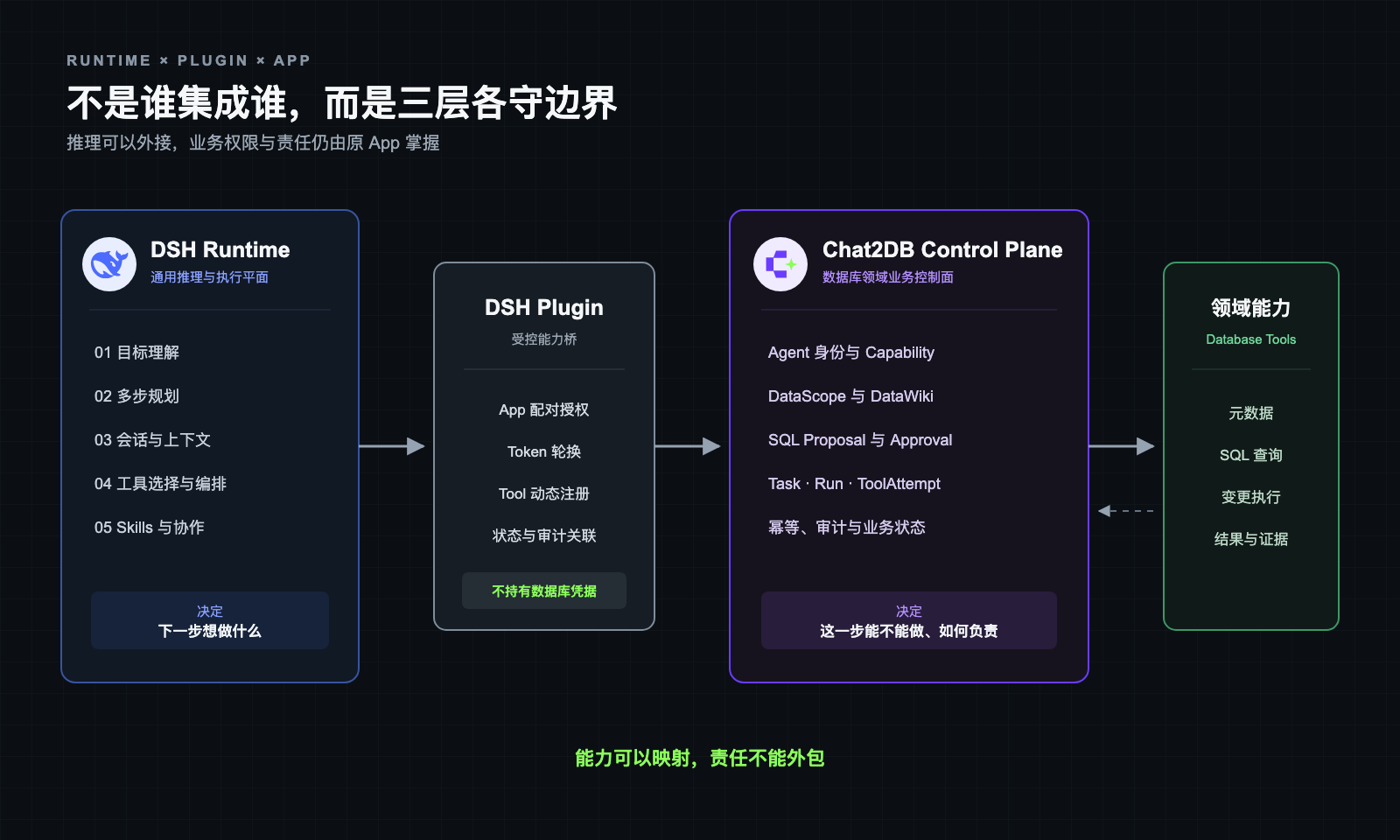Click the Chat2DB Control Plane logo icon
This screenshot has height=840, width=1400.
(x=780, y=264)
